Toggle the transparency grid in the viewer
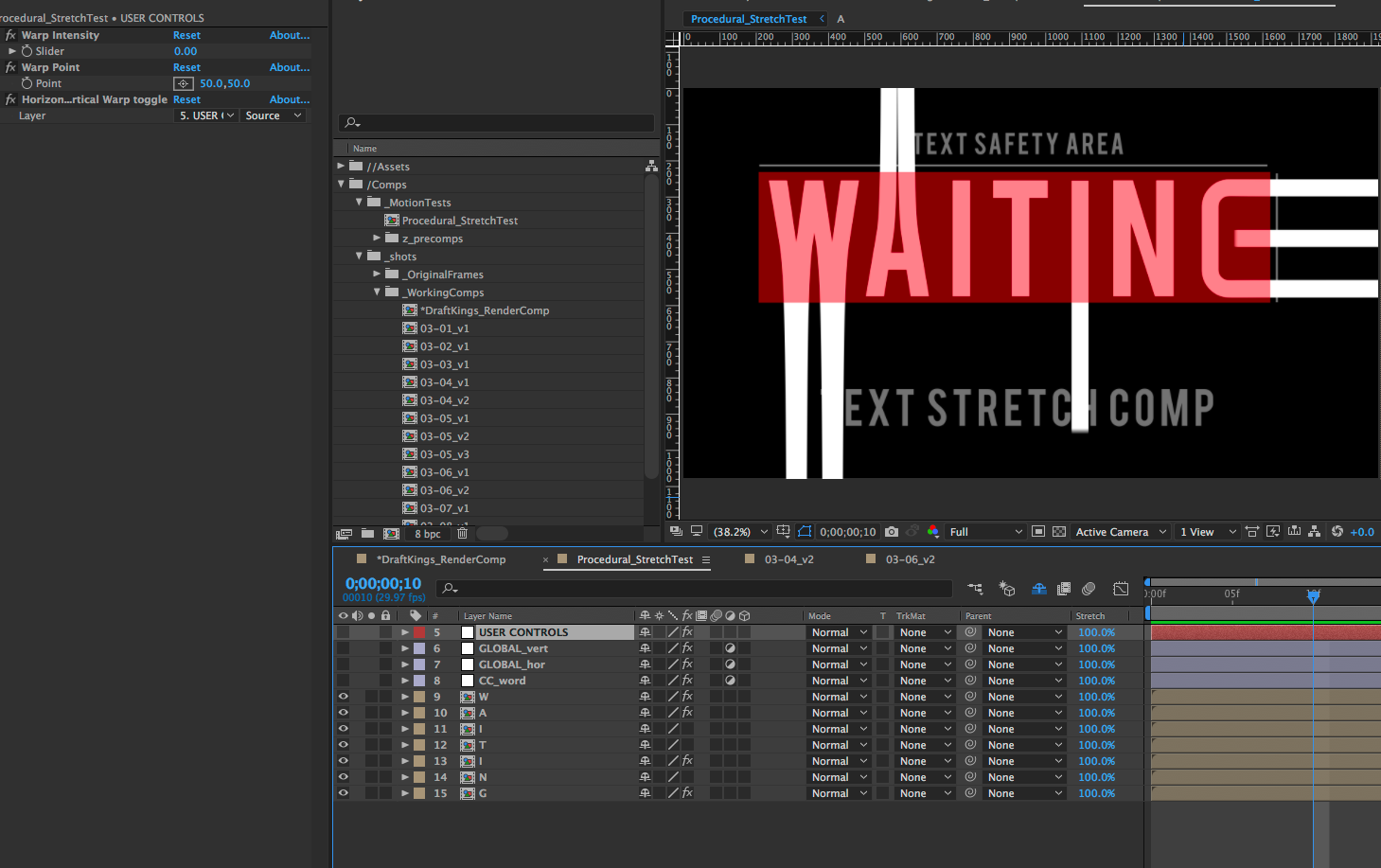1381x868 pixels. tap(1059, 532)
